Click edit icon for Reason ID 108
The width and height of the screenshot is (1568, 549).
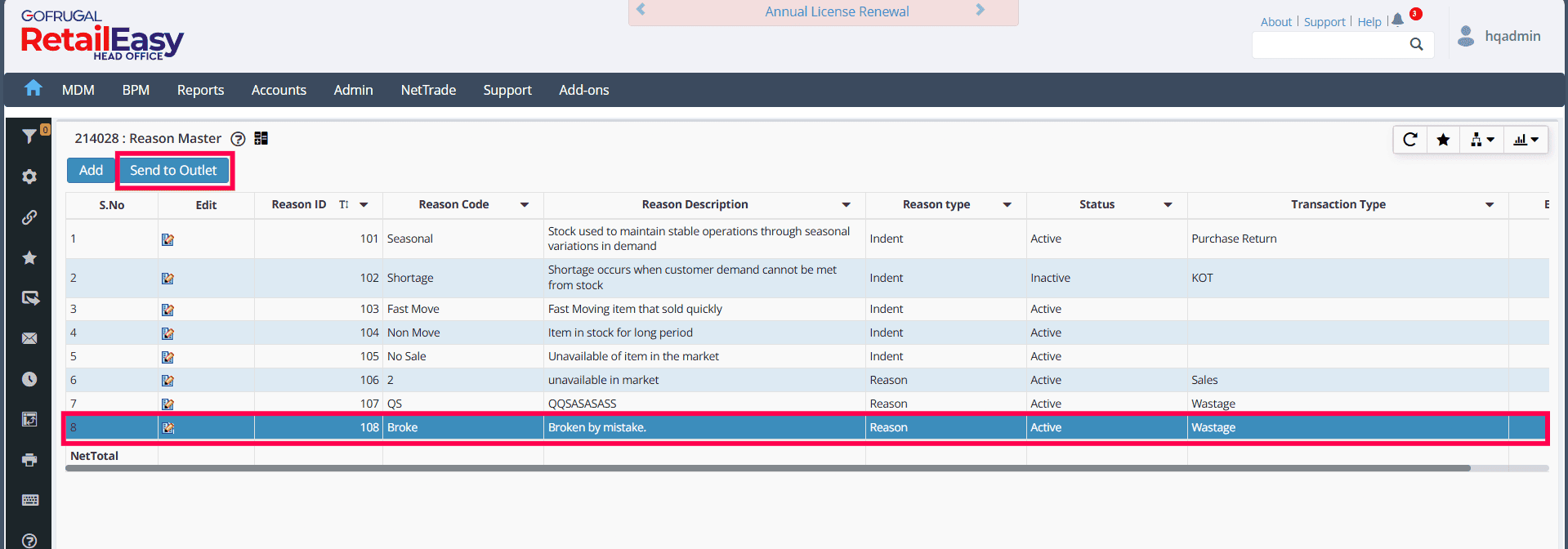pyautogui.click(x=168, y=427)
